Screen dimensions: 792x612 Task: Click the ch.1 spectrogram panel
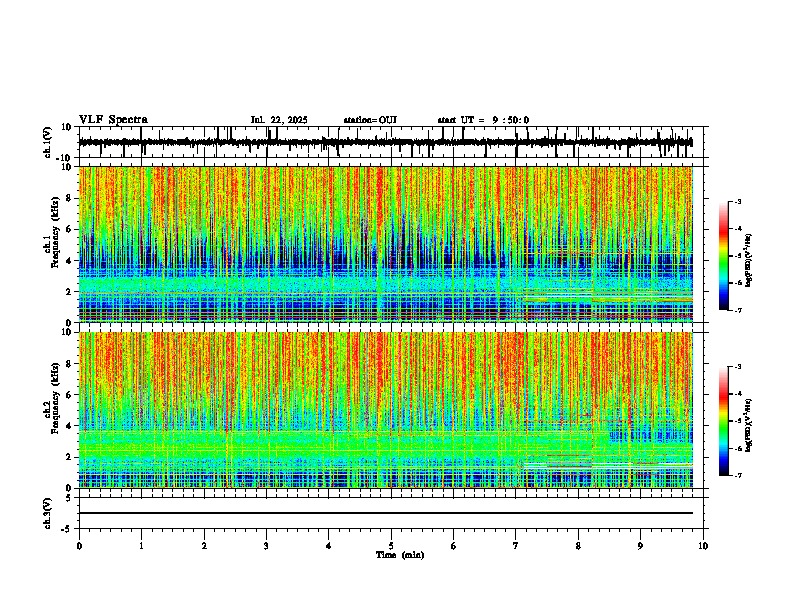click(x=391, y=244)
